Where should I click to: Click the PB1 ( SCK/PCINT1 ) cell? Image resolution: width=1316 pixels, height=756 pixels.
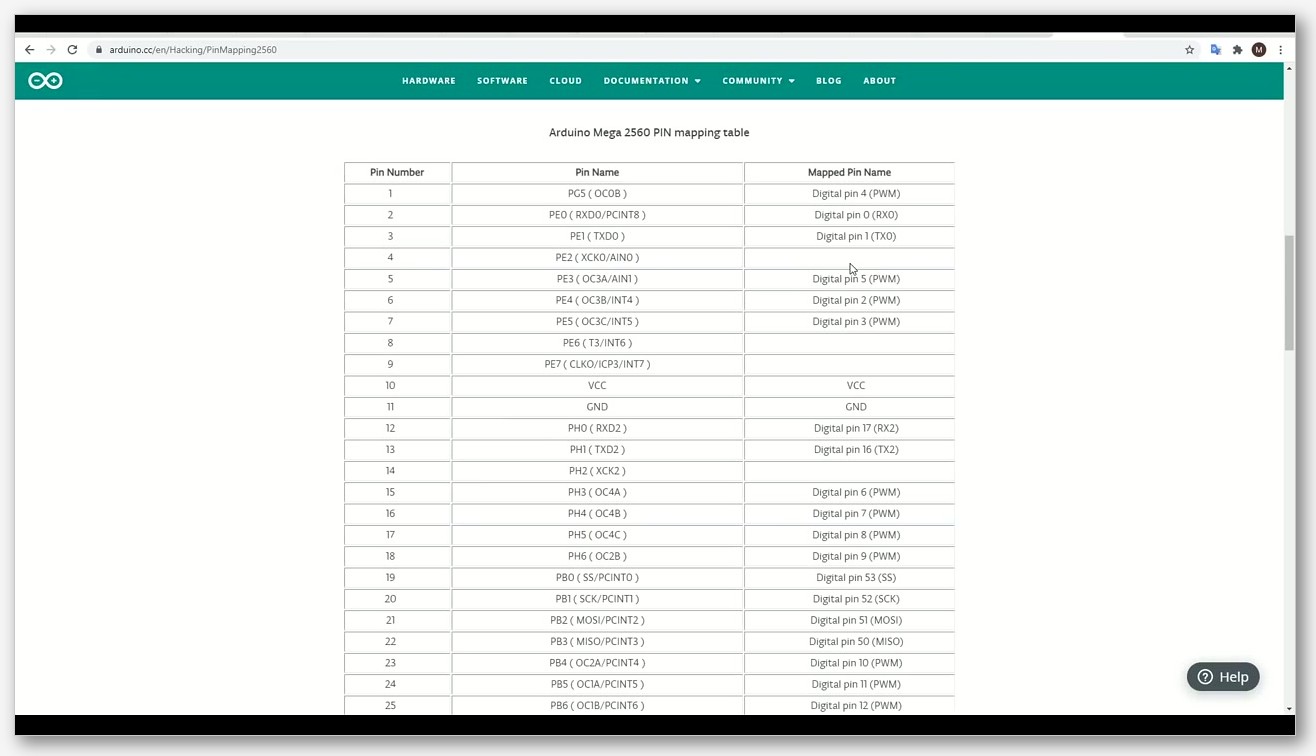pyautogui.click(x=597, y=599)
